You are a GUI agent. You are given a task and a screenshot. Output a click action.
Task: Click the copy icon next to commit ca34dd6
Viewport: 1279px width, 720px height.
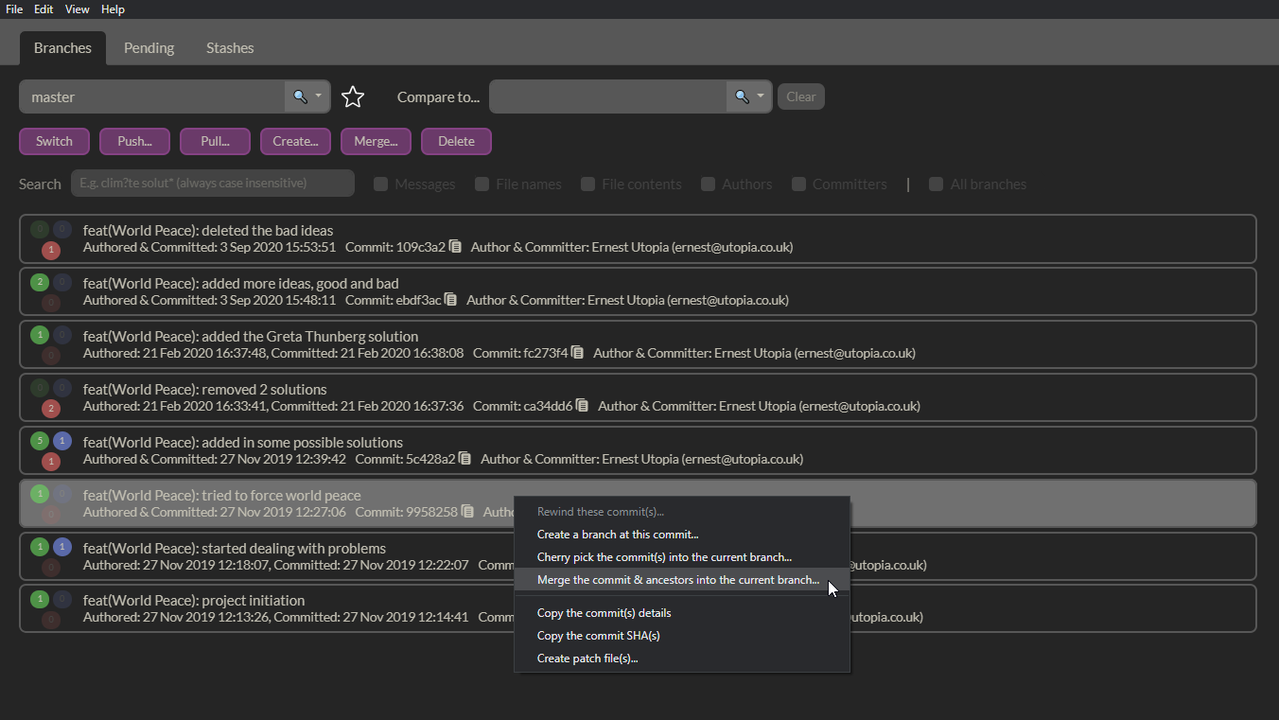tap(582, 406)
